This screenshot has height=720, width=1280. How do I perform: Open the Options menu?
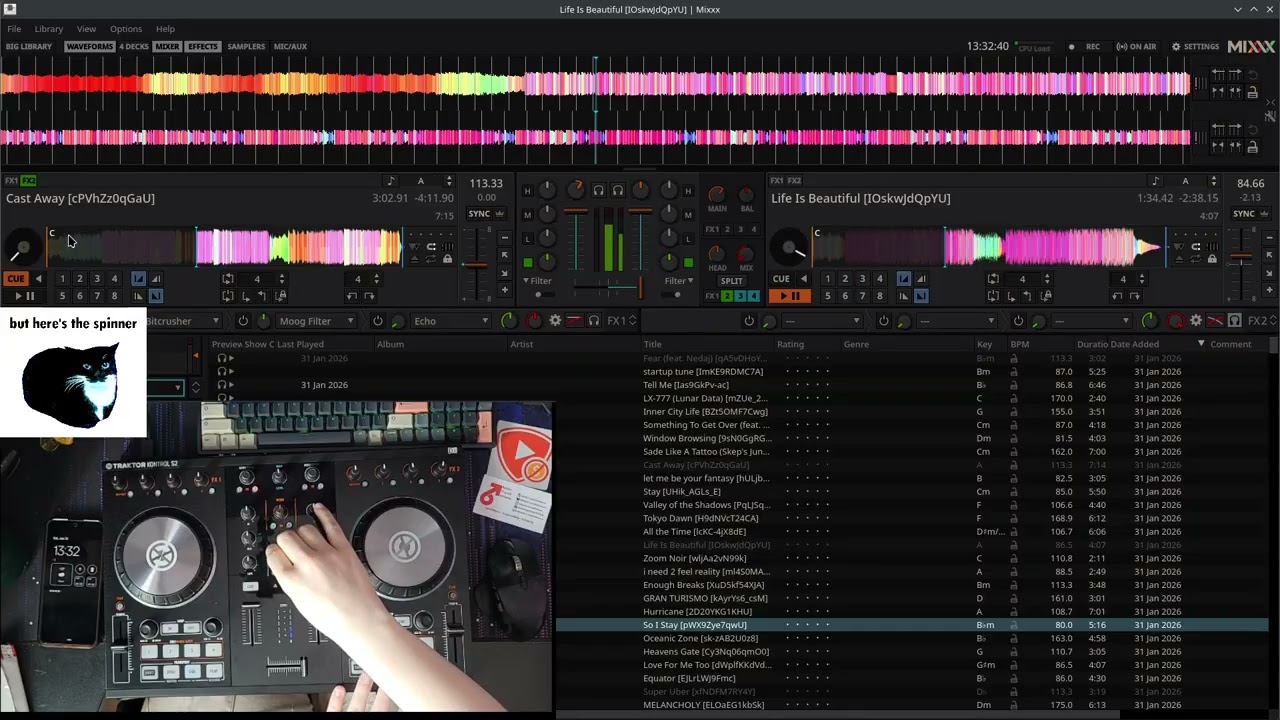click(x=126, y=29)
